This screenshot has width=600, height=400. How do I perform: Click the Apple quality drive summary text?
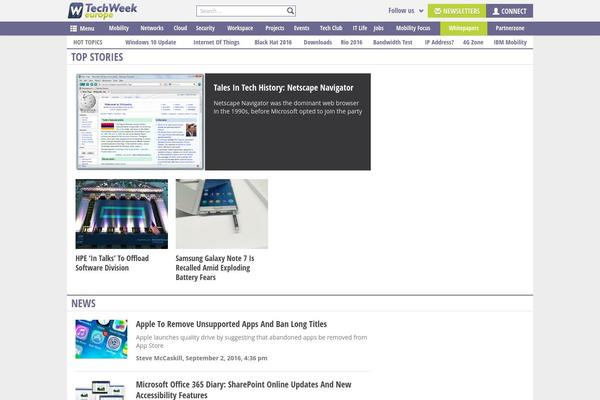pyautogui.click(x=251, y=341)
